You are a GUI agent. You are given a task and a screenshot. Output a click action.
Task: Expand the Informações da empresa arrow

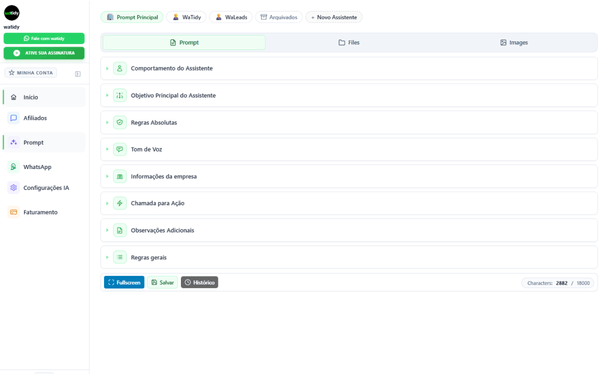click(107, 176)
